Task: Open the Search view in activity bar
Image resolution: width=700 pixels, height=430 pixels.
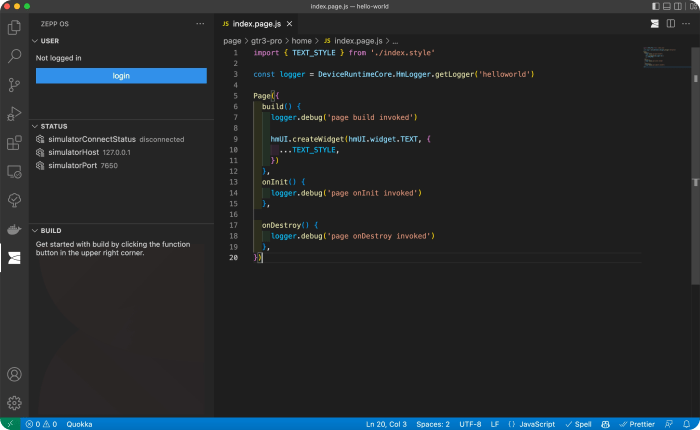Action: (14, 56)
